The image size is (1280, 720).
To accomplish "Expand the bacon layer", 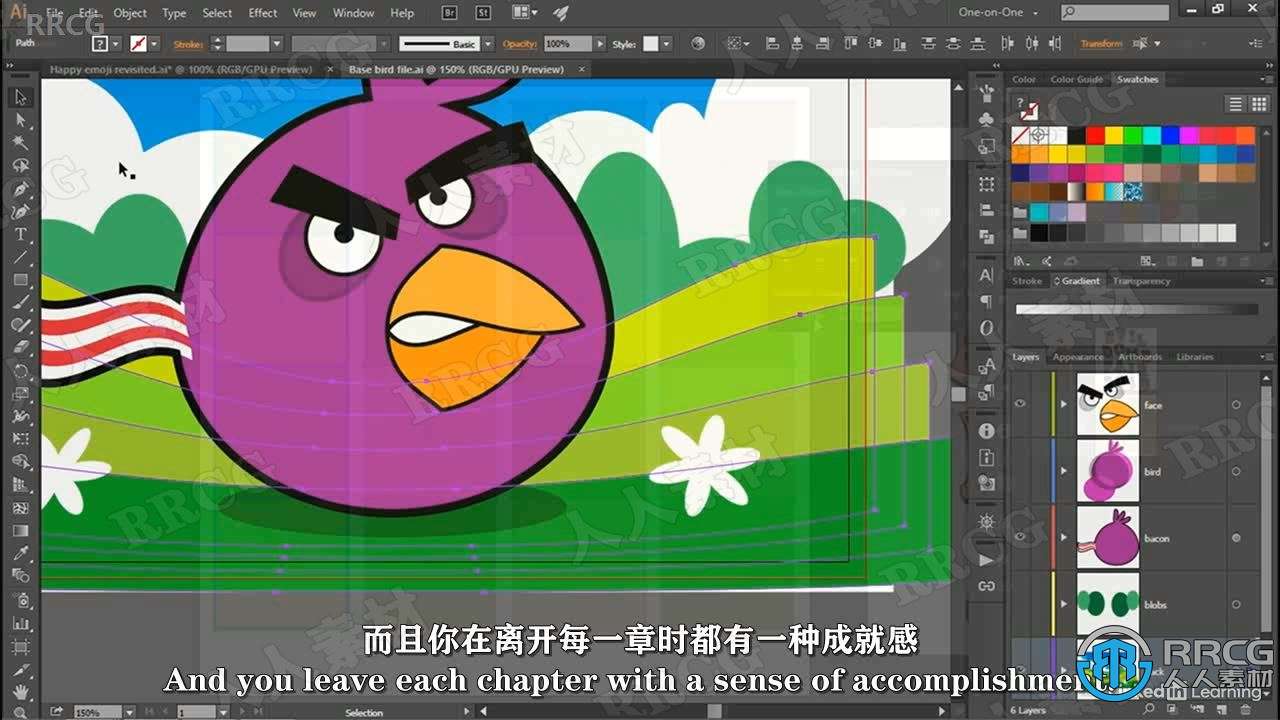I will pos(1063,538).
